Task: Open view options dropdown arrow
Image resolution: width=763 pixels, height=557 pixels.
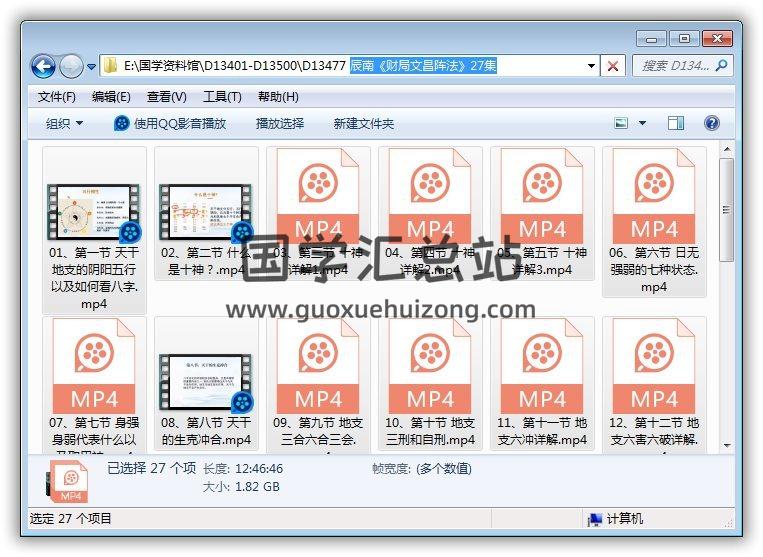Action: 642,123
